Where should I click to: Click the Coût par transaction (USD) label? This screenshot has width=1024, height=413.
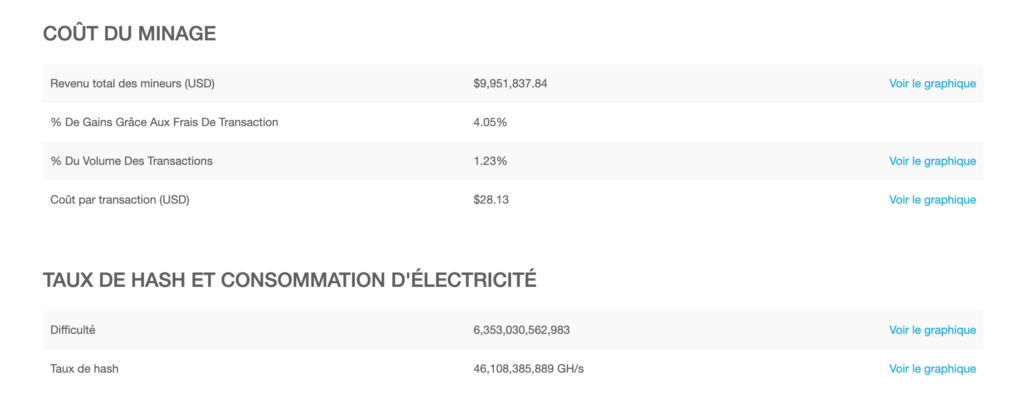pos(120,199)
